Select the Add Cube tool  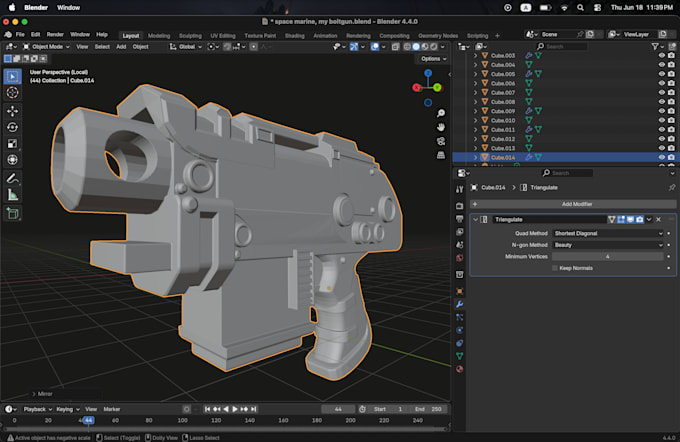click(13, 213)
